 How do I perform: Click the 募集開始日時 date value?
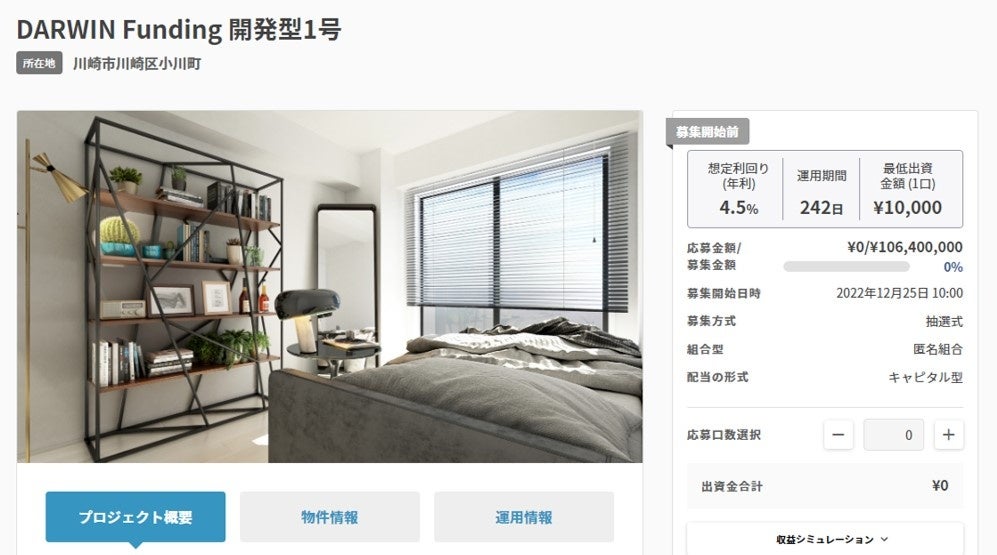899,293
